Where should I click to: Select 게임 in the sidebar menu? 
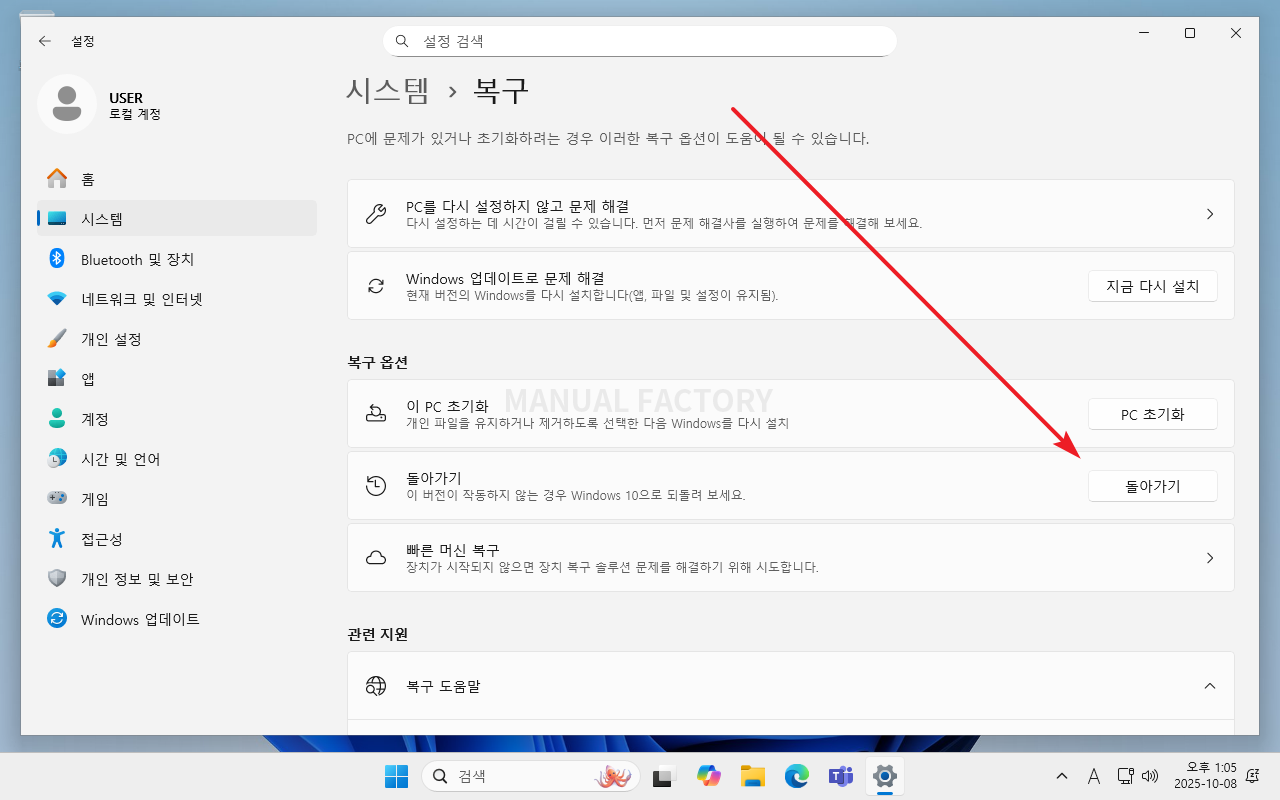click(95, 499)
